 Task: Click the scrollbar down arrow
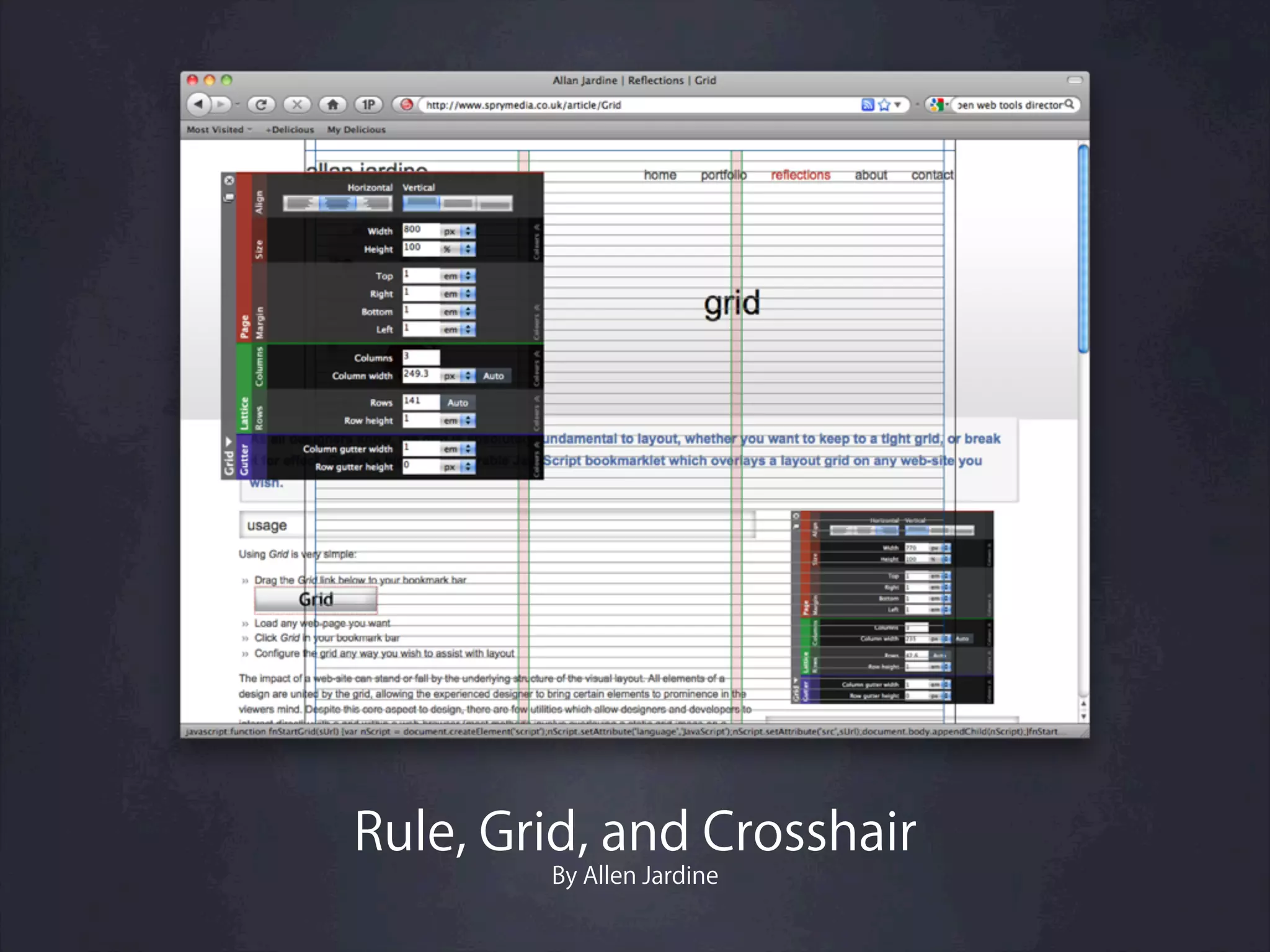[x=1083, y=716]
